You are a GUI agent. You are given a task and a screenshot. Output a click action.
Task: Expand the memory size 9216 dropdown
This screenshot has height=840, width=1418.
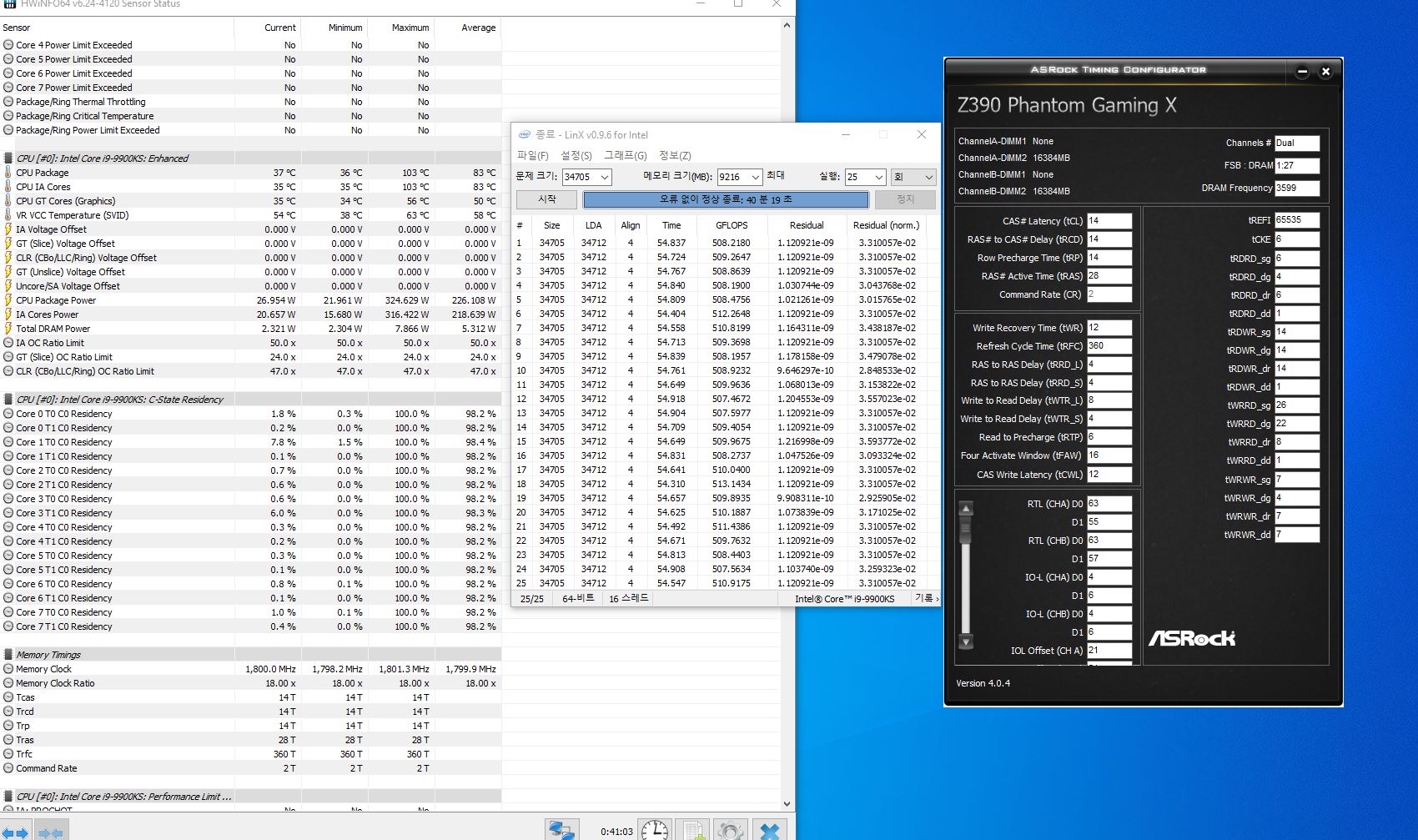tap(755, 177)
